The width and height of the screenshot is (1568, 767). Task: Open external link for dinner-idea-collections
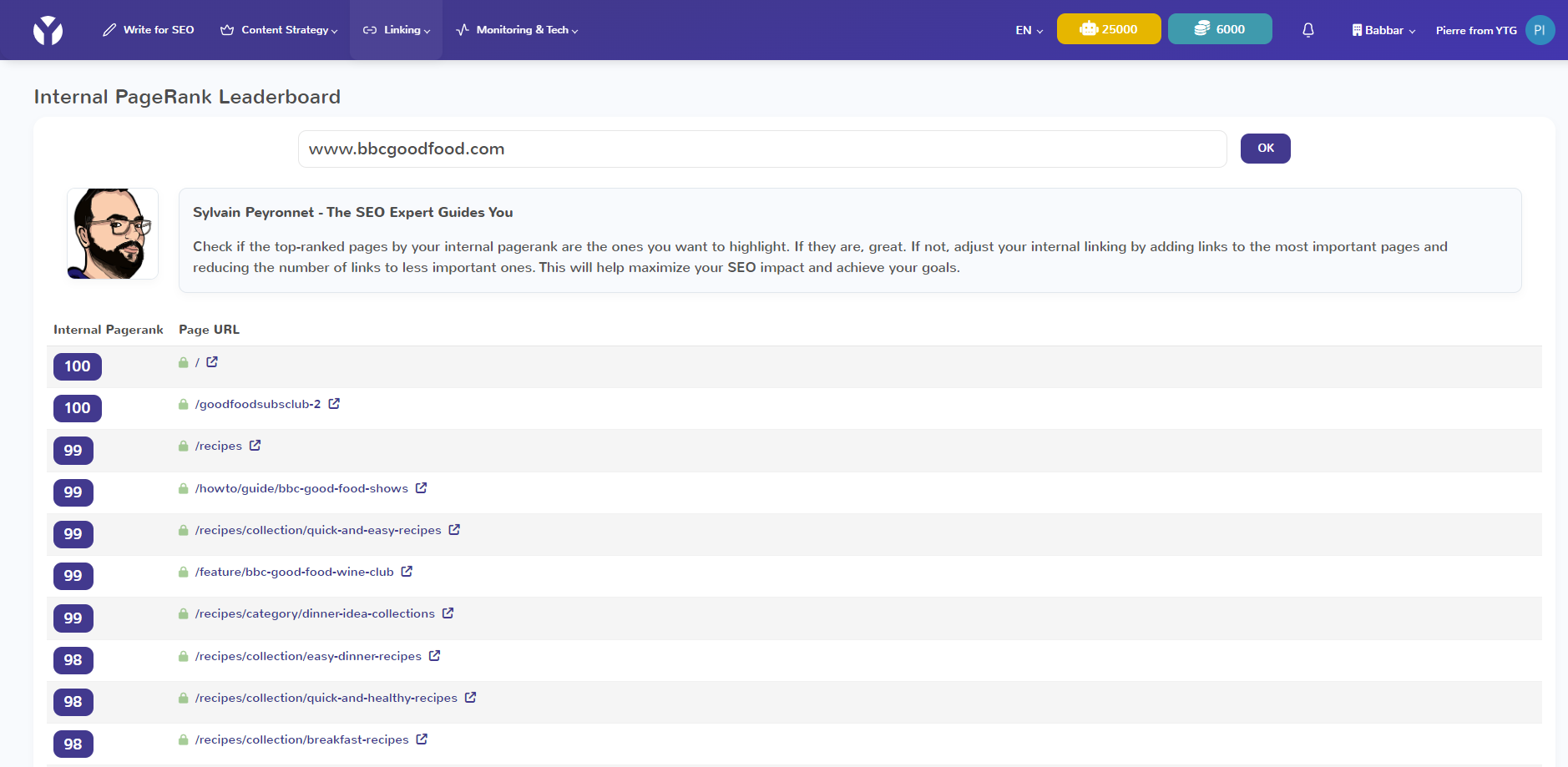coord(448,613)
